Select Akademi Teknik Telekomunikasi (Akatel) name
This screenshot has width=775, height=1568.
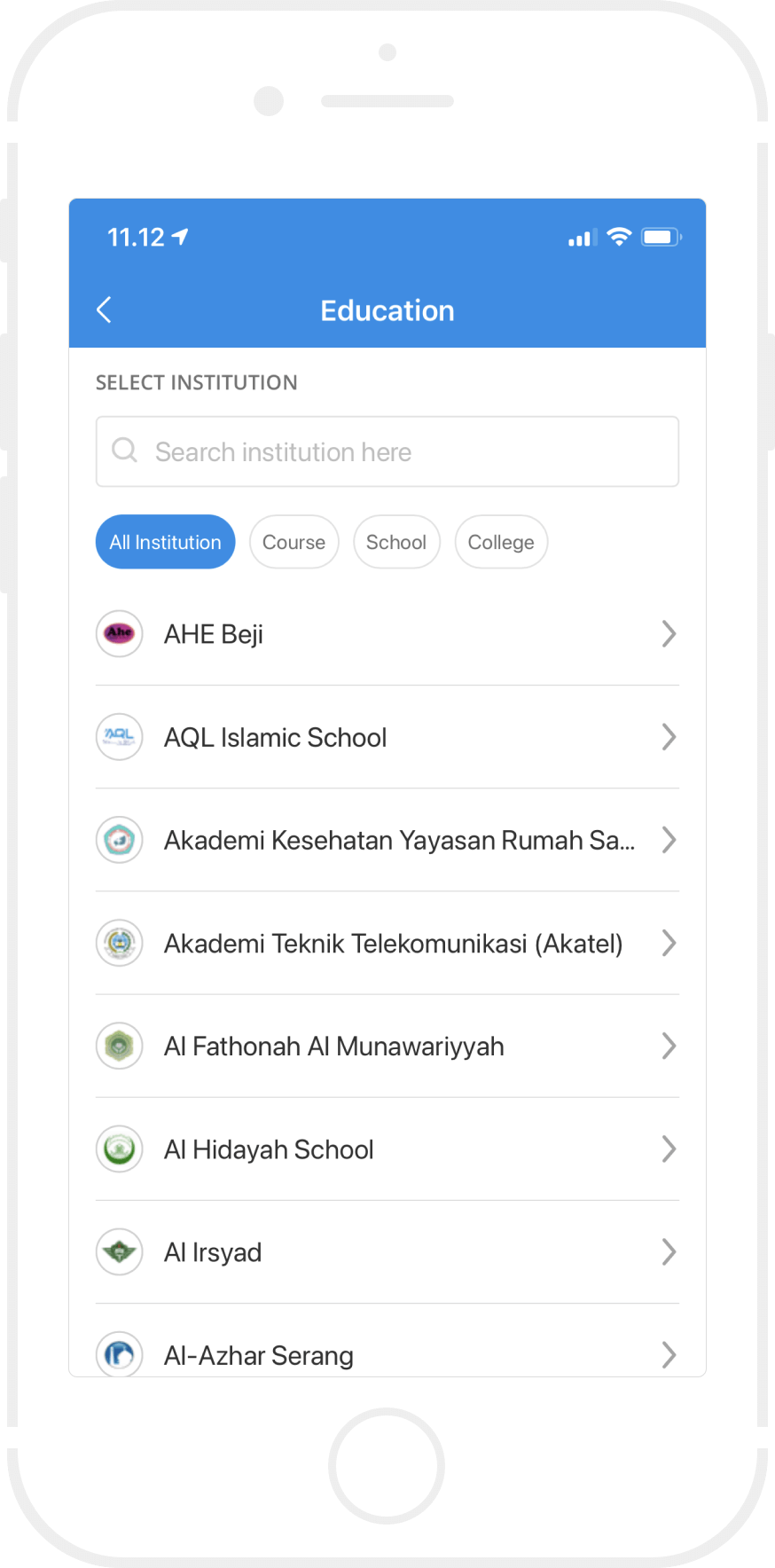[393, 944]
